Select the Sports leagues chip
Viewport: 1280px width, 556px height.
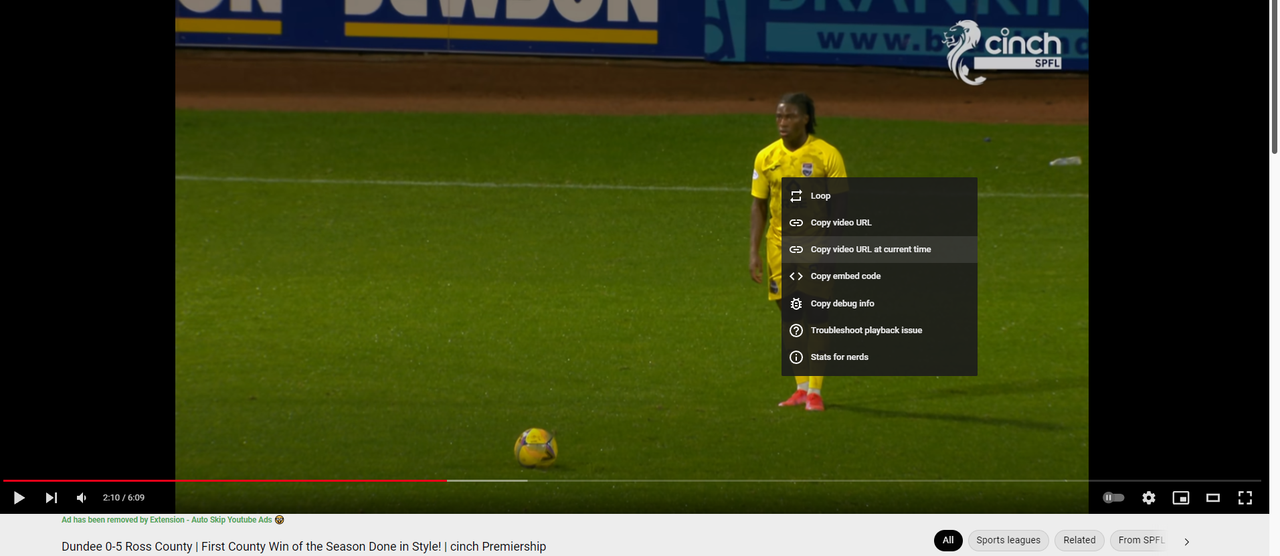[x=1008, y=540]
